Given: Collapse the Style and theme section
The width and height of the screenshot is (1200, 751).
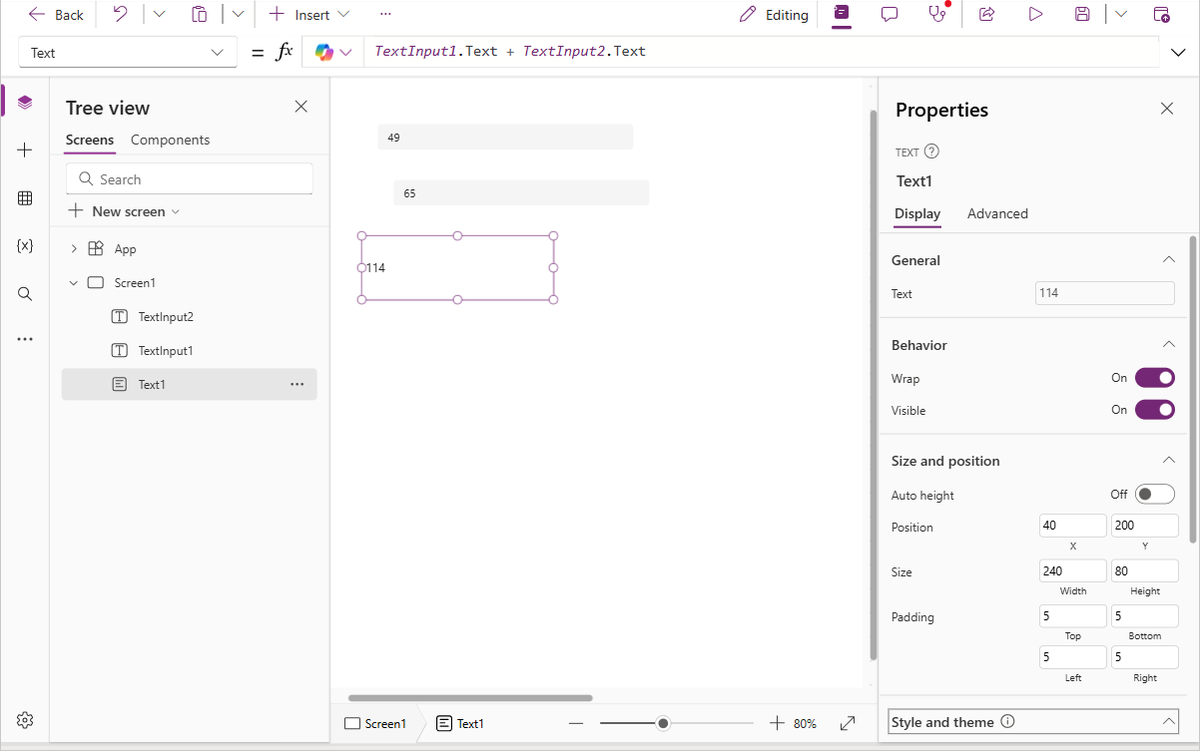Looking at the screenshot, I should (1168, 722).
